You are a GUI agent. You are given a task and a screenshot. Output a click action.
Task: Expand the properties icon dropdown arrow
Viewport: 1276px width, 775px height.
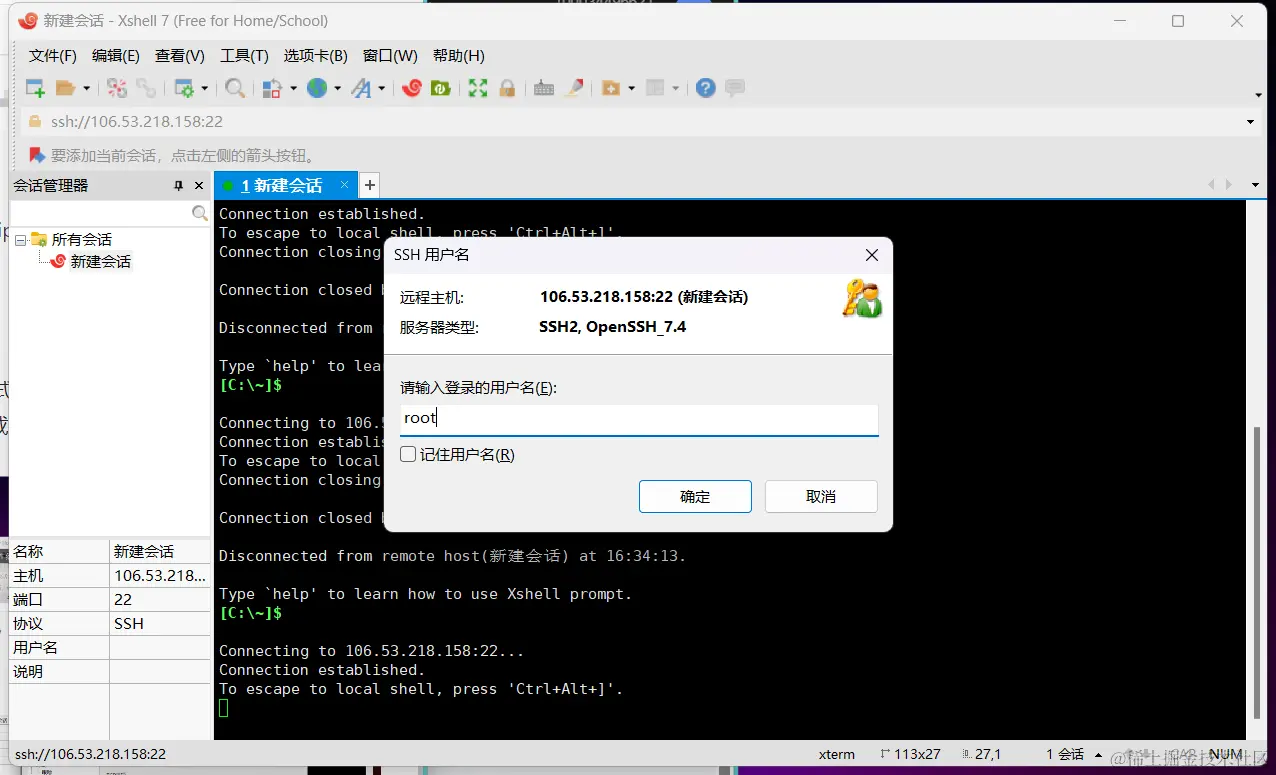204,88
